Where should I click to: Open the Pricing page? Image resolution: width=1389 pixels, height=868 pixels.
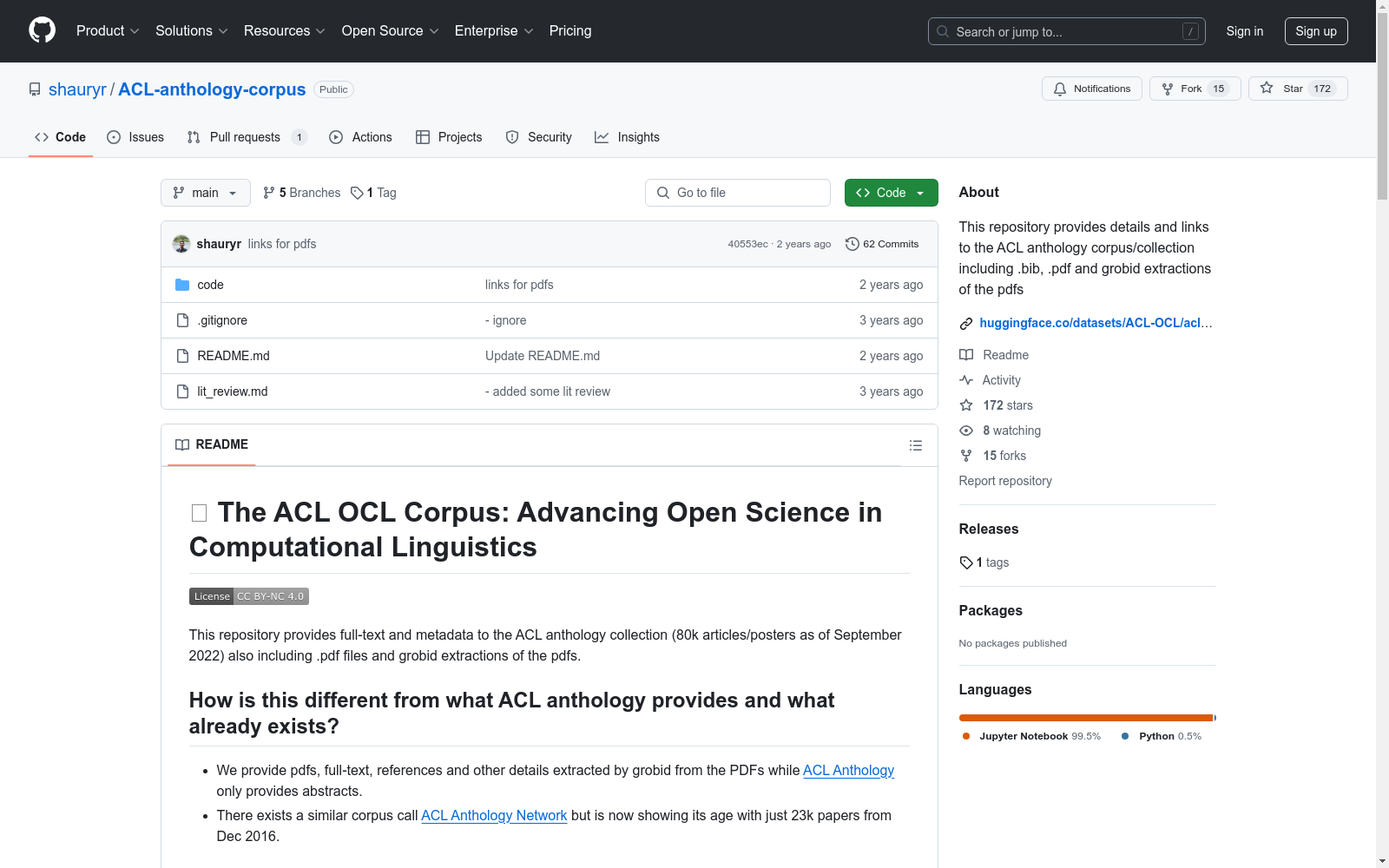pos(570,31)
